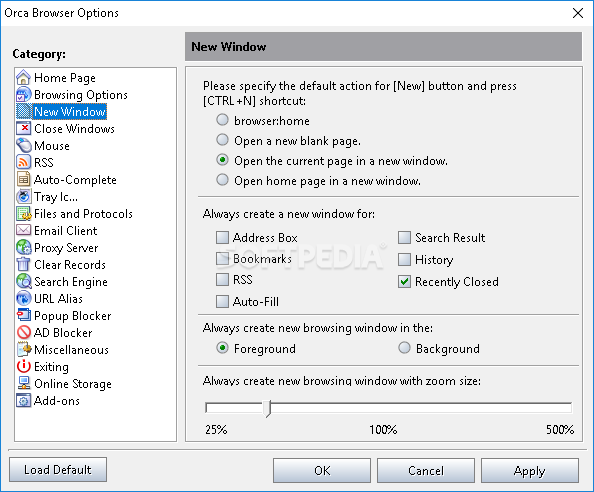Click the Browsing Options icon
The width and height of the screenshot is (594, 492).
tap(23, 94)
